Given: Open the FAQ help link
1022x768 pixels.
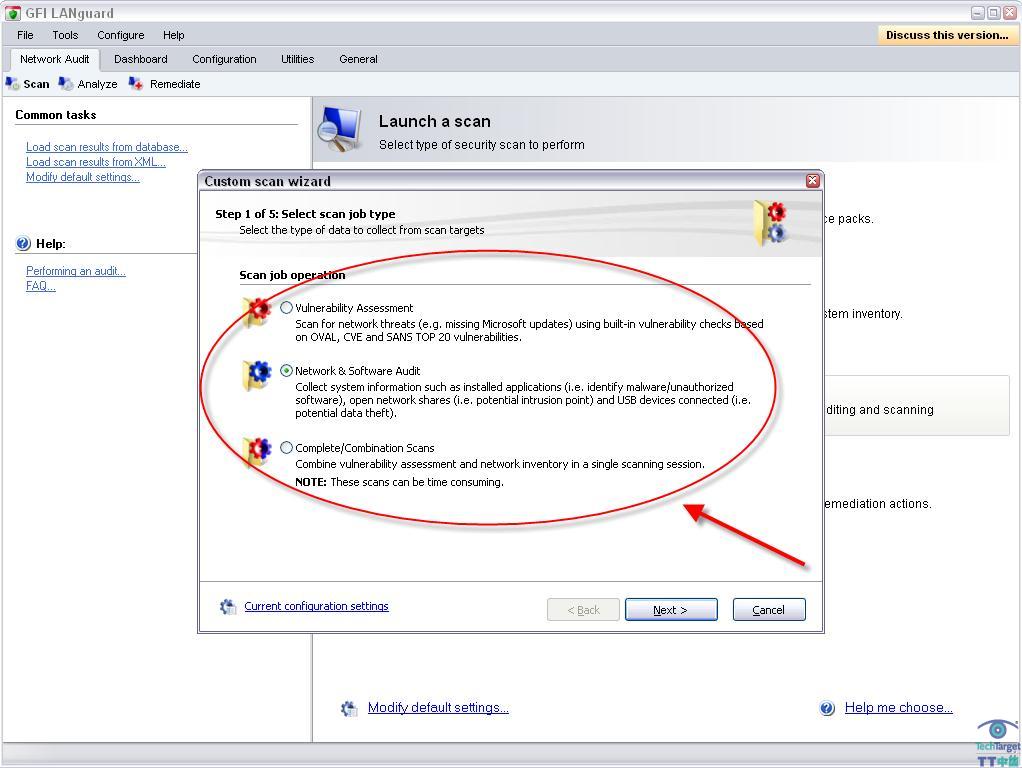Looking at the screenshot, I should (40, 286).
